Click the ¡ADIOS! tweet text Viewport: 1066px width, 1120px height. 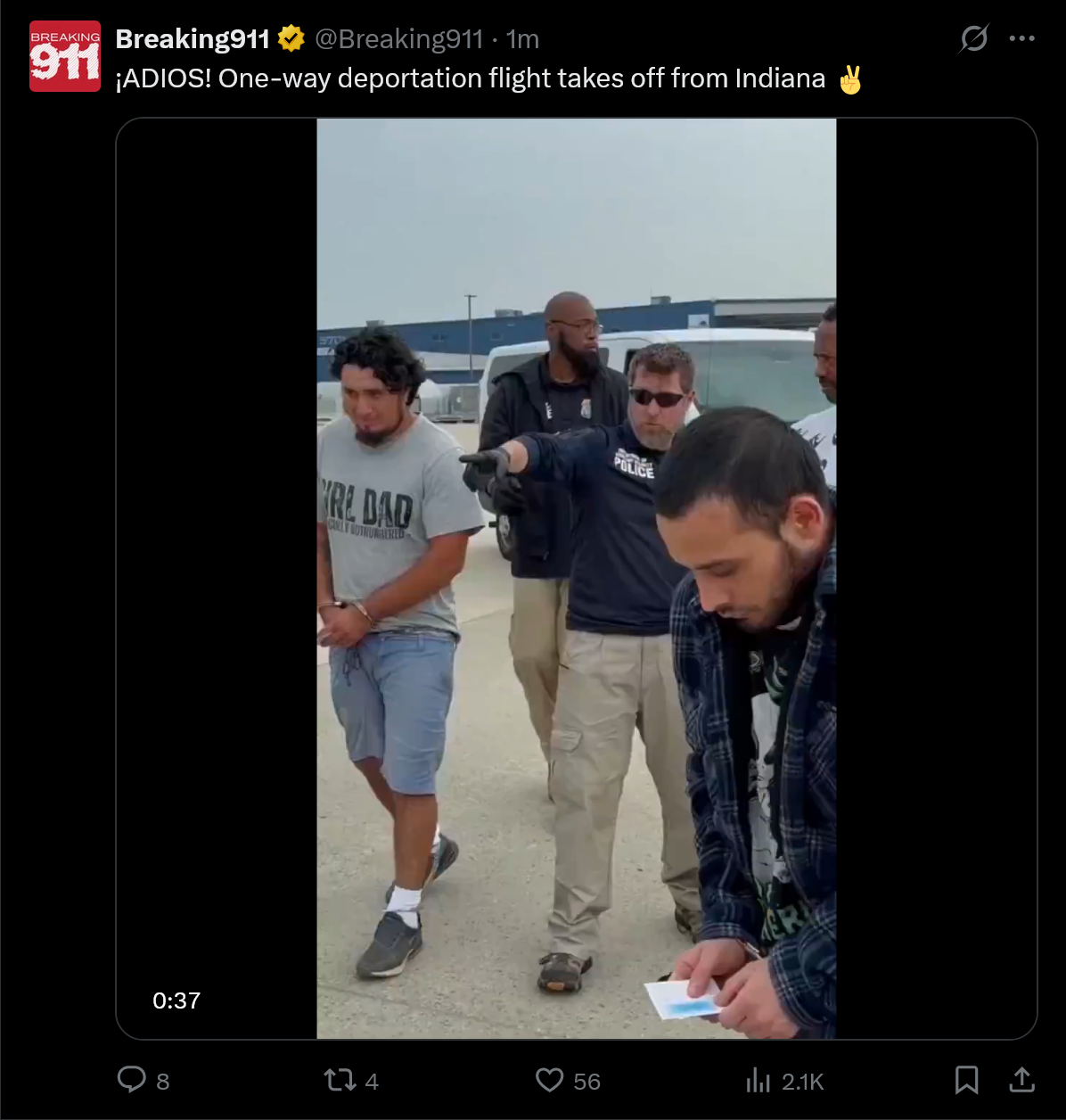click(x=488, y=78)
